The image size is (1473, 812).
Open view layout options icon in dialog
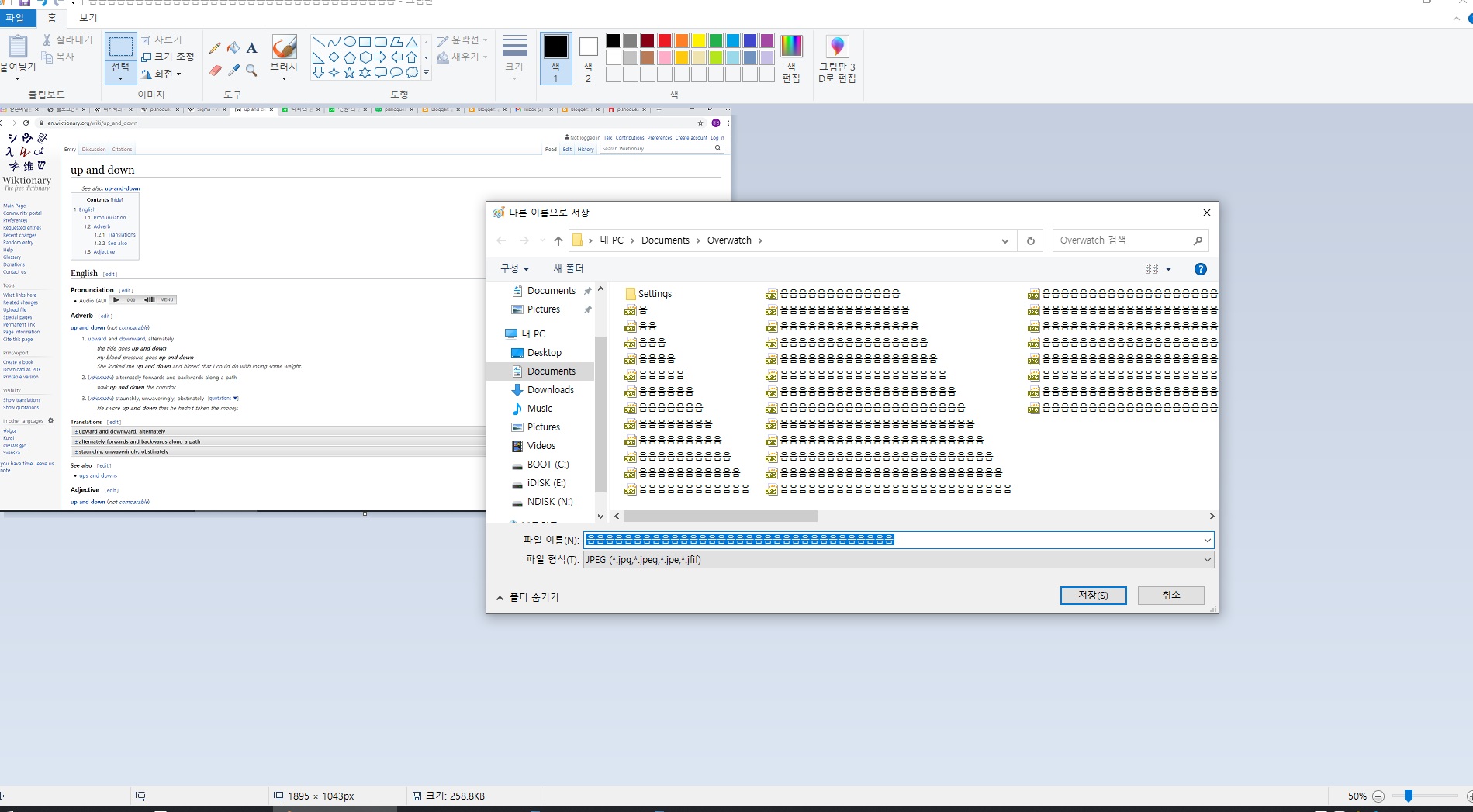click(1152, 269)
